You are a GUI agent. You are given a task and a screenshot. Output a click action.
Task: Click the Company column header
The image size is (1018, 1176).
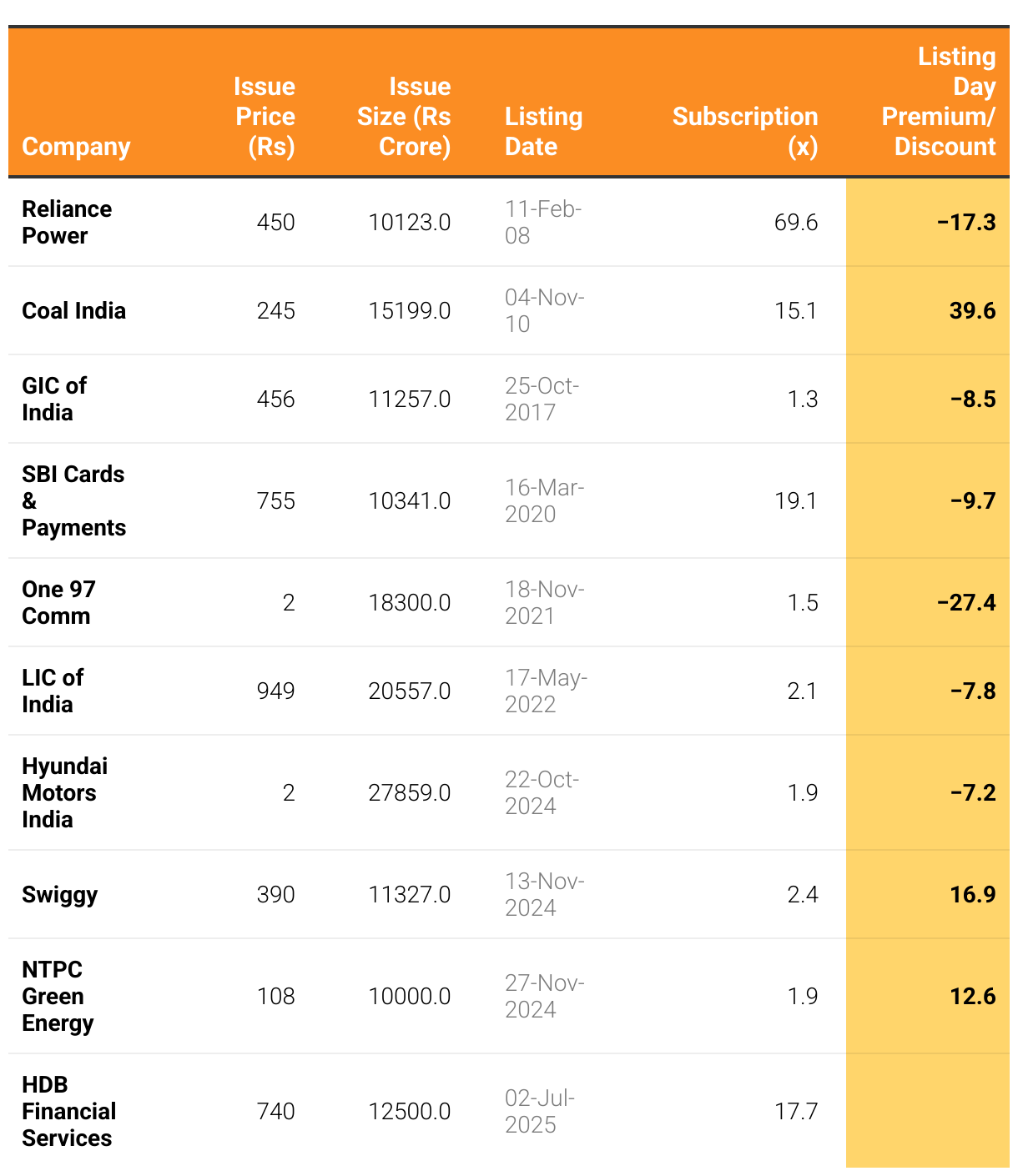coord(76,147)
